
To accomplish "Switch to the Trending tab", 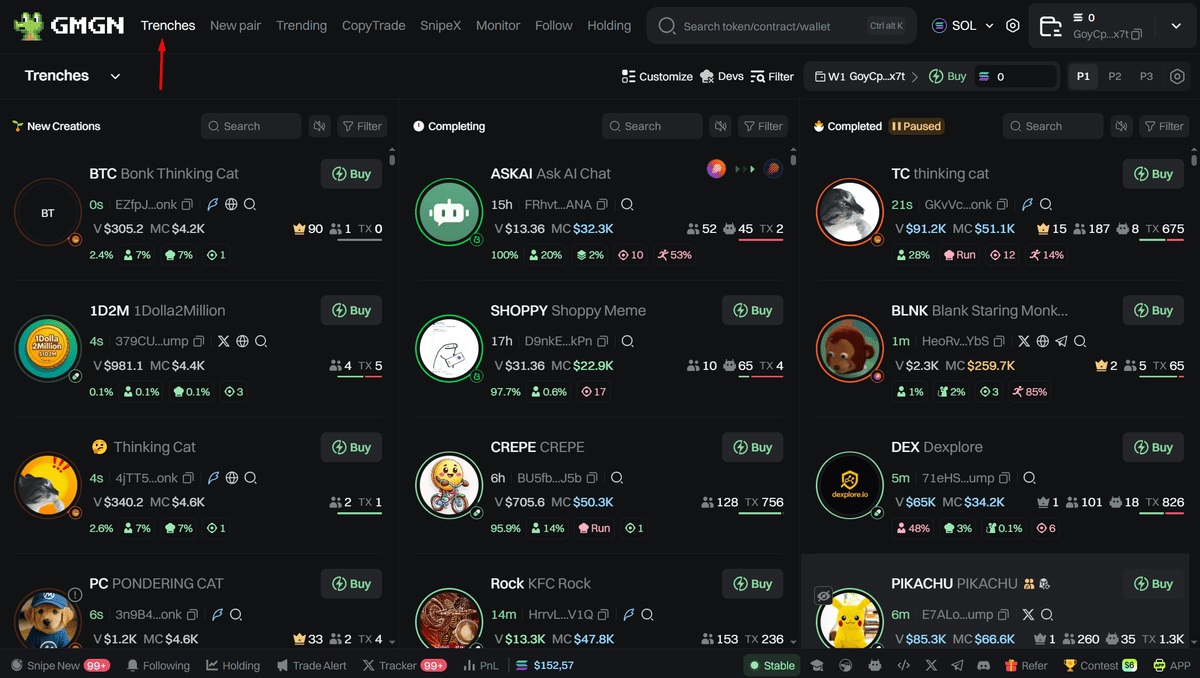I will pyautogui.click(x=301, y=25).
